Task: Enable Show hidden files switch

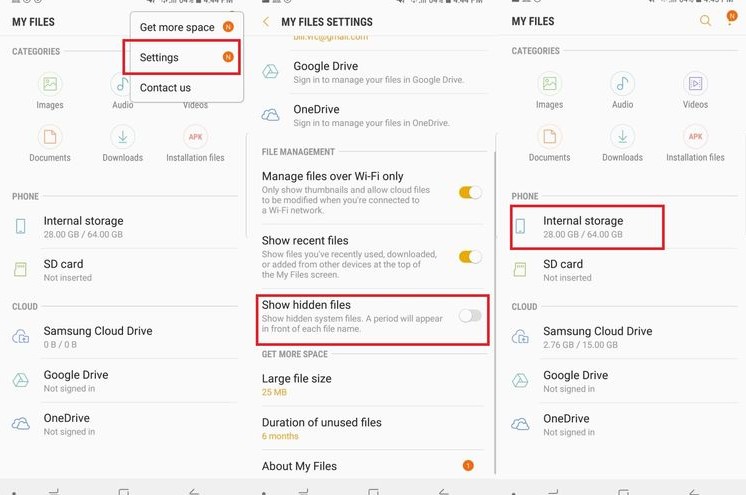Action: tap(470, 316)
